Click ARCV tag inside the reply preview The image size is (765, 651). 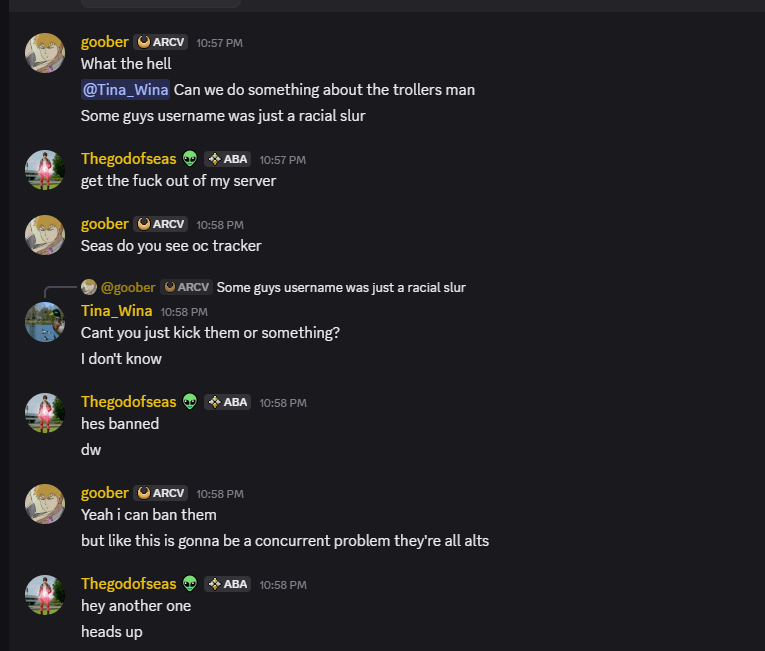point(186,287)
